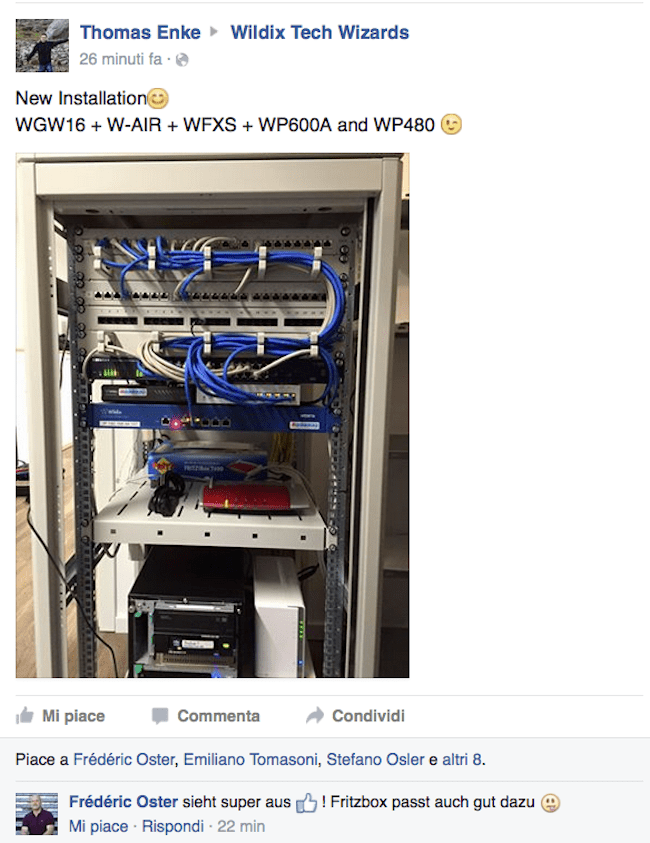Viewport: 650px width, 843px height.
Task: Click the public globe privacy icon
Action: coord(182,60)
